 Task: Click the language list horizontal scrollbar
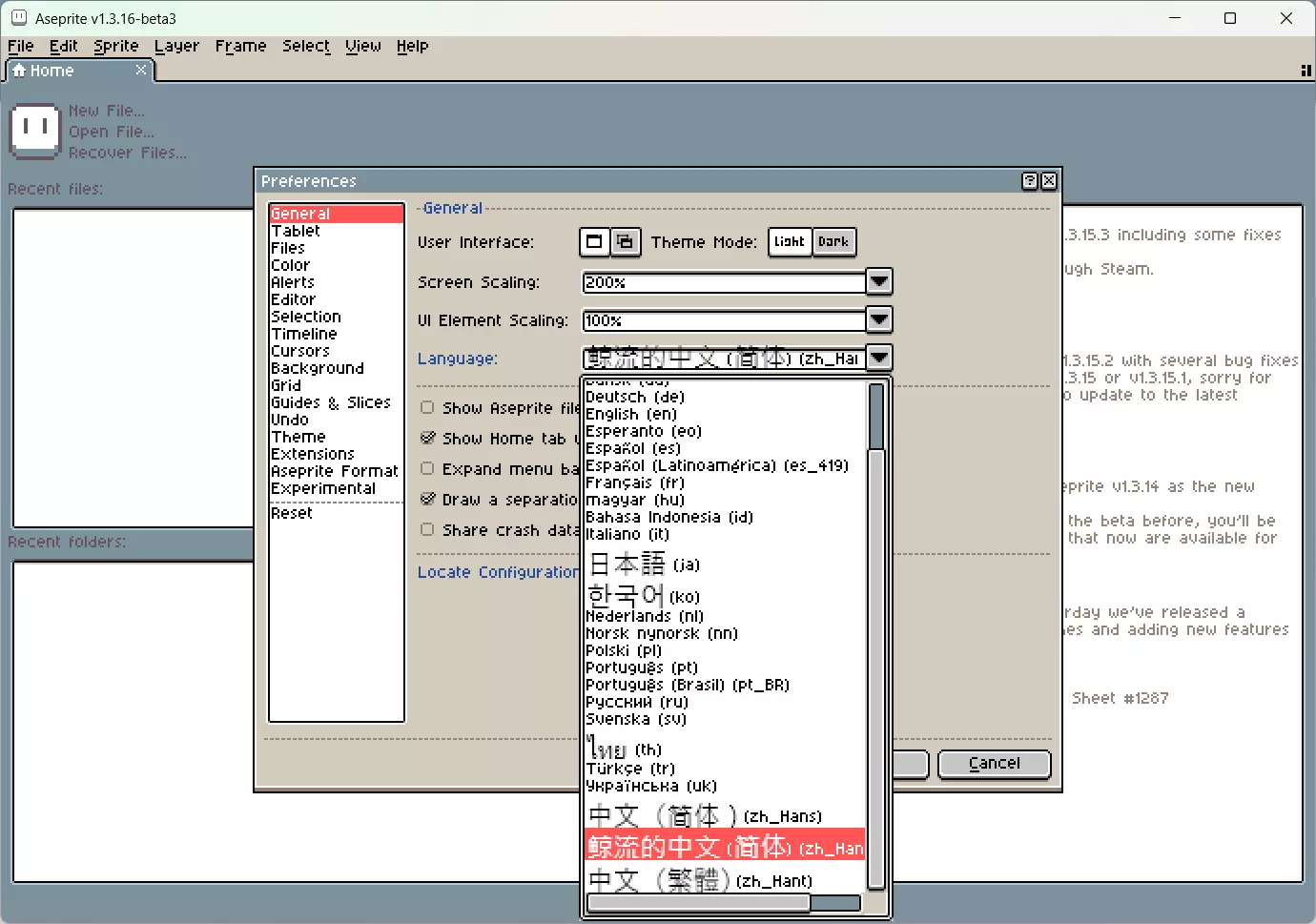699,903
